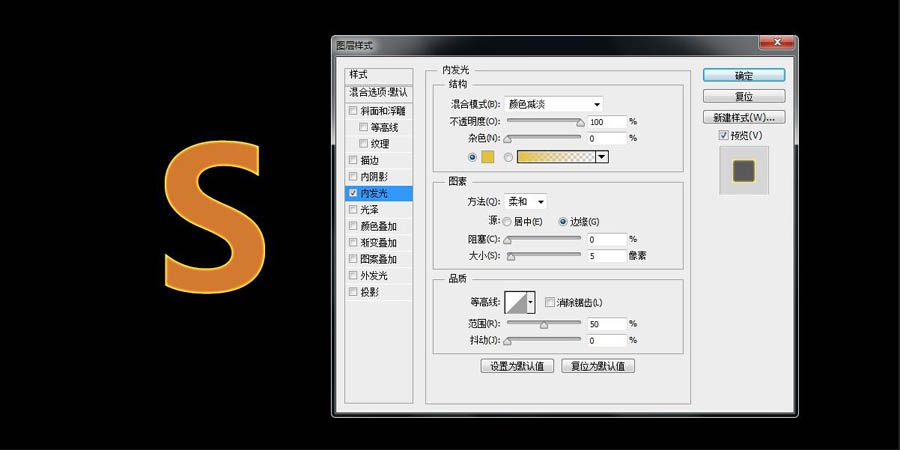Select the 居中 (Center) source radio button

click(507, 221)
